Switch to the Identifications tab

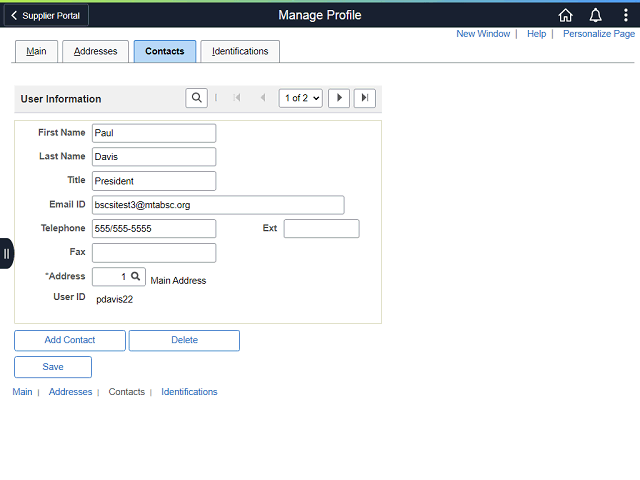click(x=240, y=51)
